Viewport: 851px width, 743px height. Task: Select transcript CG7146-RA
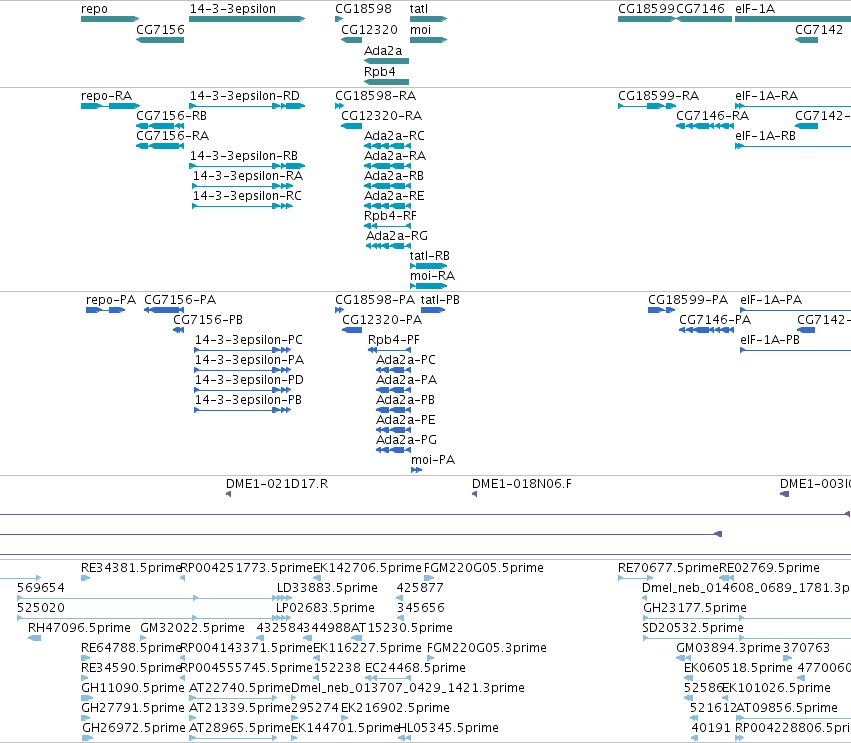[705, 126]
